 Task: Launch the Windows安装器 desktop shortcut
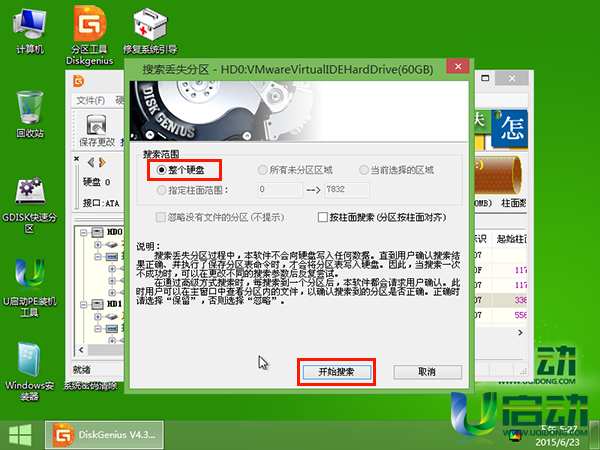click(29, 371)
